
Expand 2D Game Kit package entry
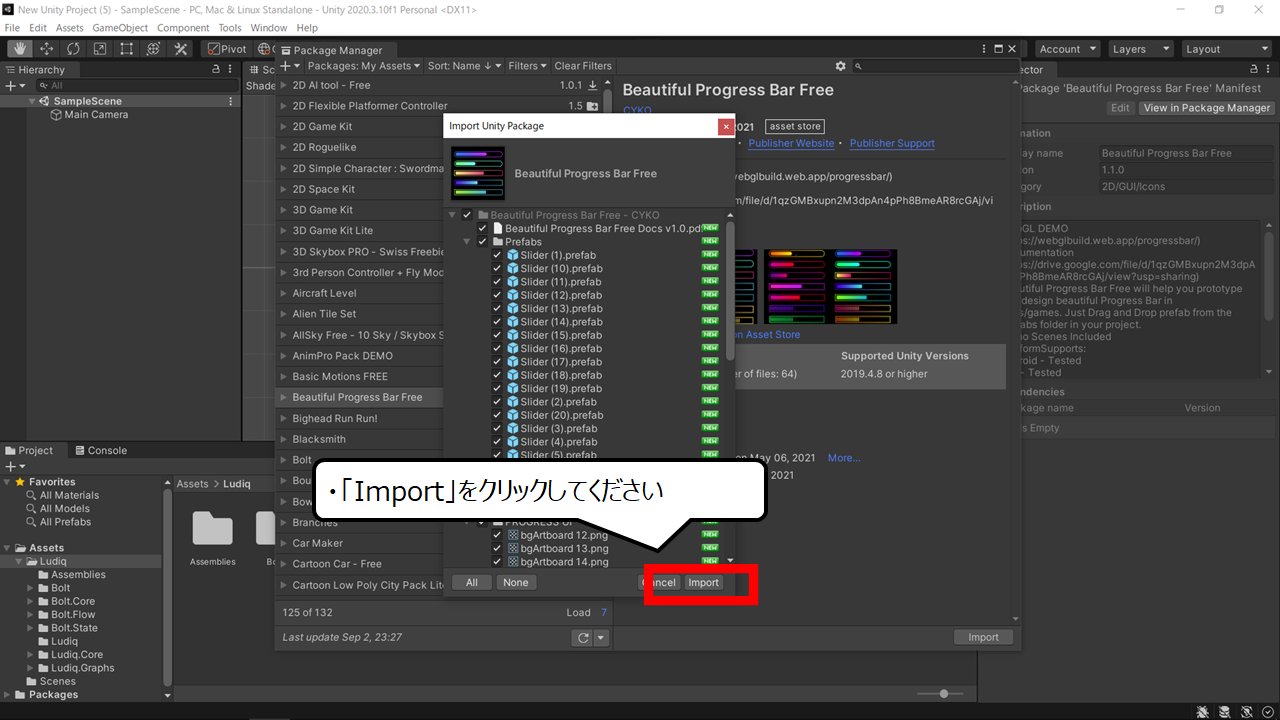pos(285,127)
